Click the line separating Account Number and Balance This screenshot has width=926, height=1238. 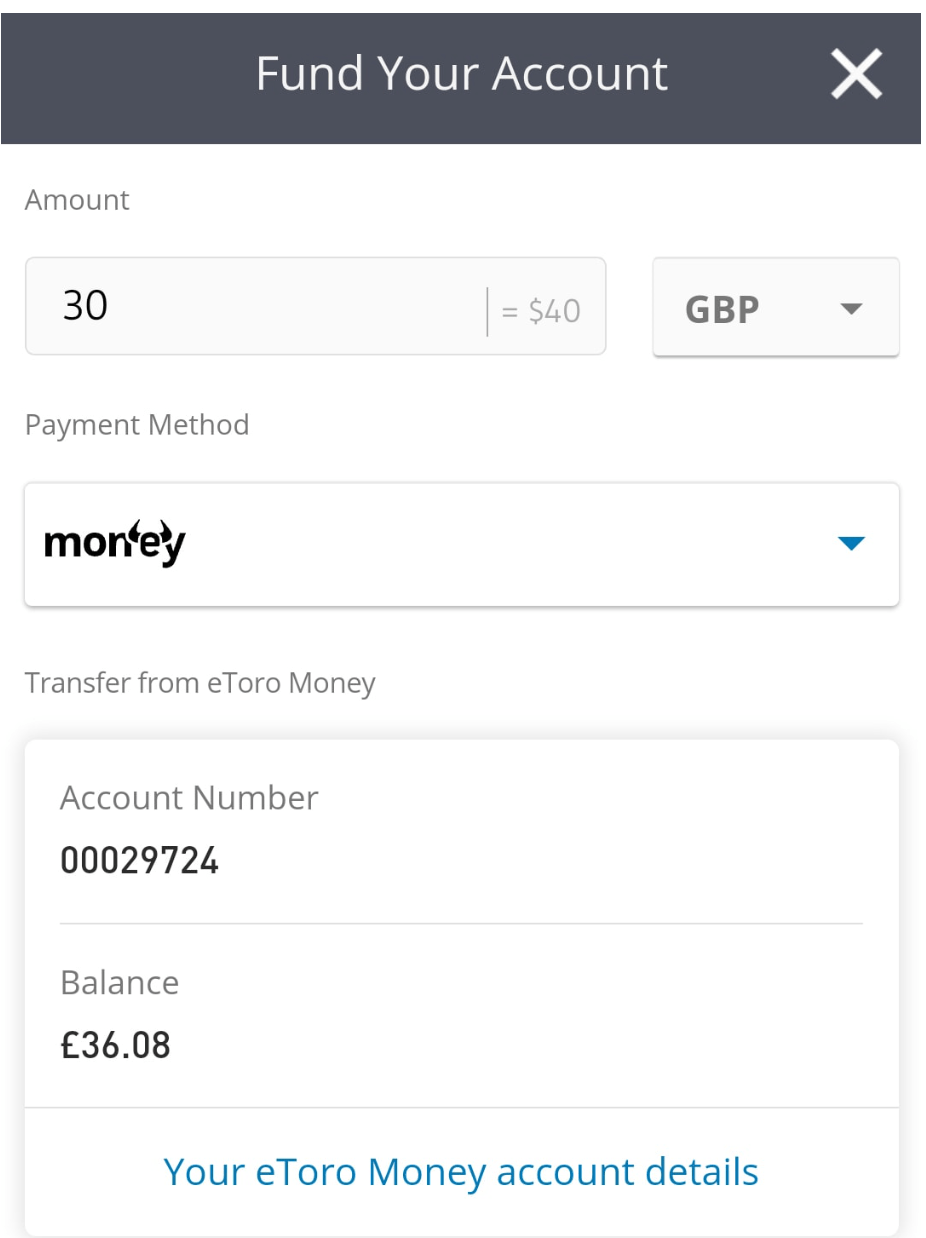[x=461, y=924]
